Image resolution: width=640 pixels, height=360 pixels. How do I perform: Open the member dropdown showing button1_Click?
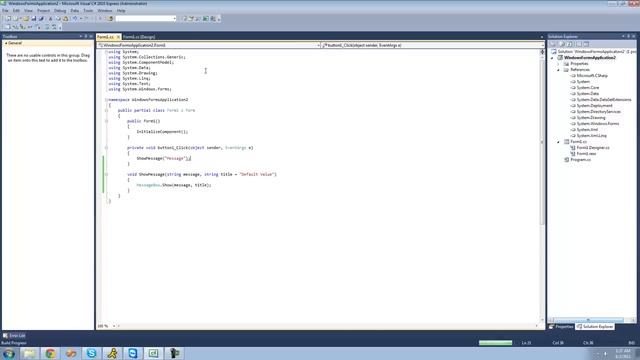[x=433, y=45]
